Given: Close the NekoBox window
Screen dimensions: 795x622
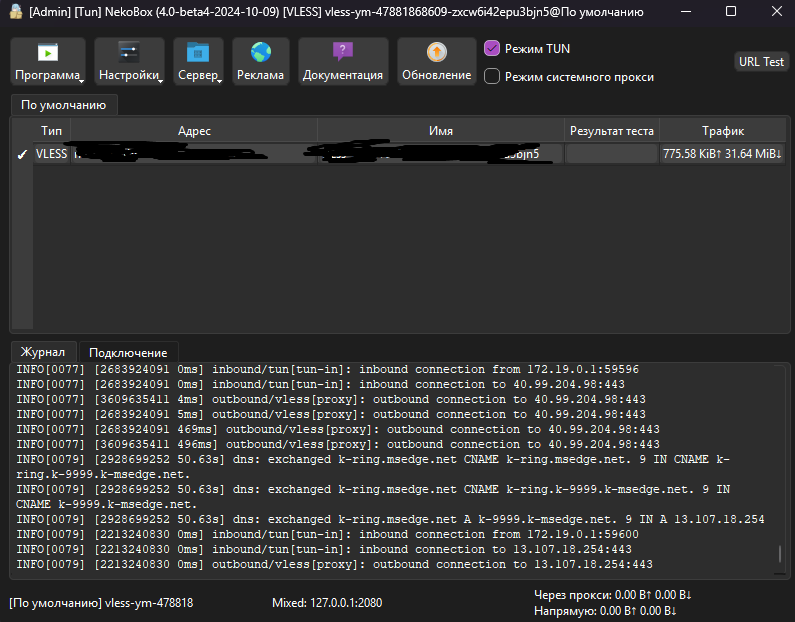Looking at the screenshot, I should [x=776, y=11].
